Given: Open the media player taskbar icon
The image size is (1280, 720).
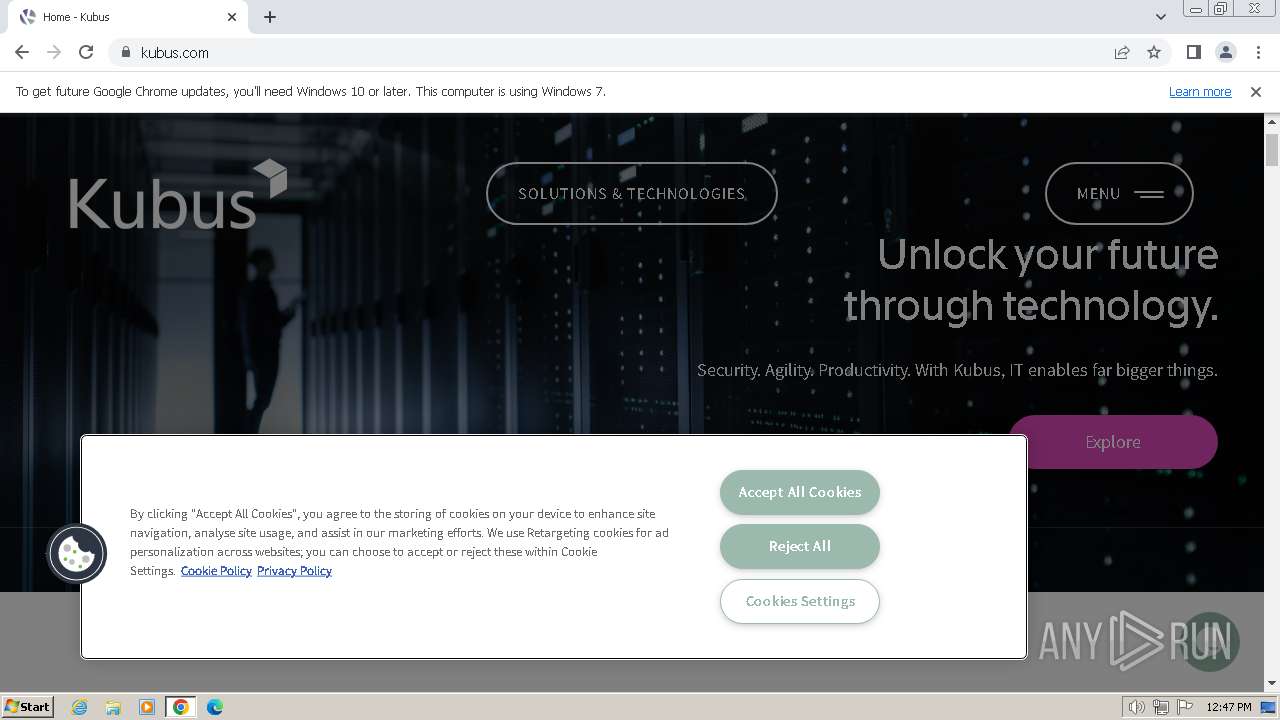Looking at the screenshot, I should (x=147, y=707).
